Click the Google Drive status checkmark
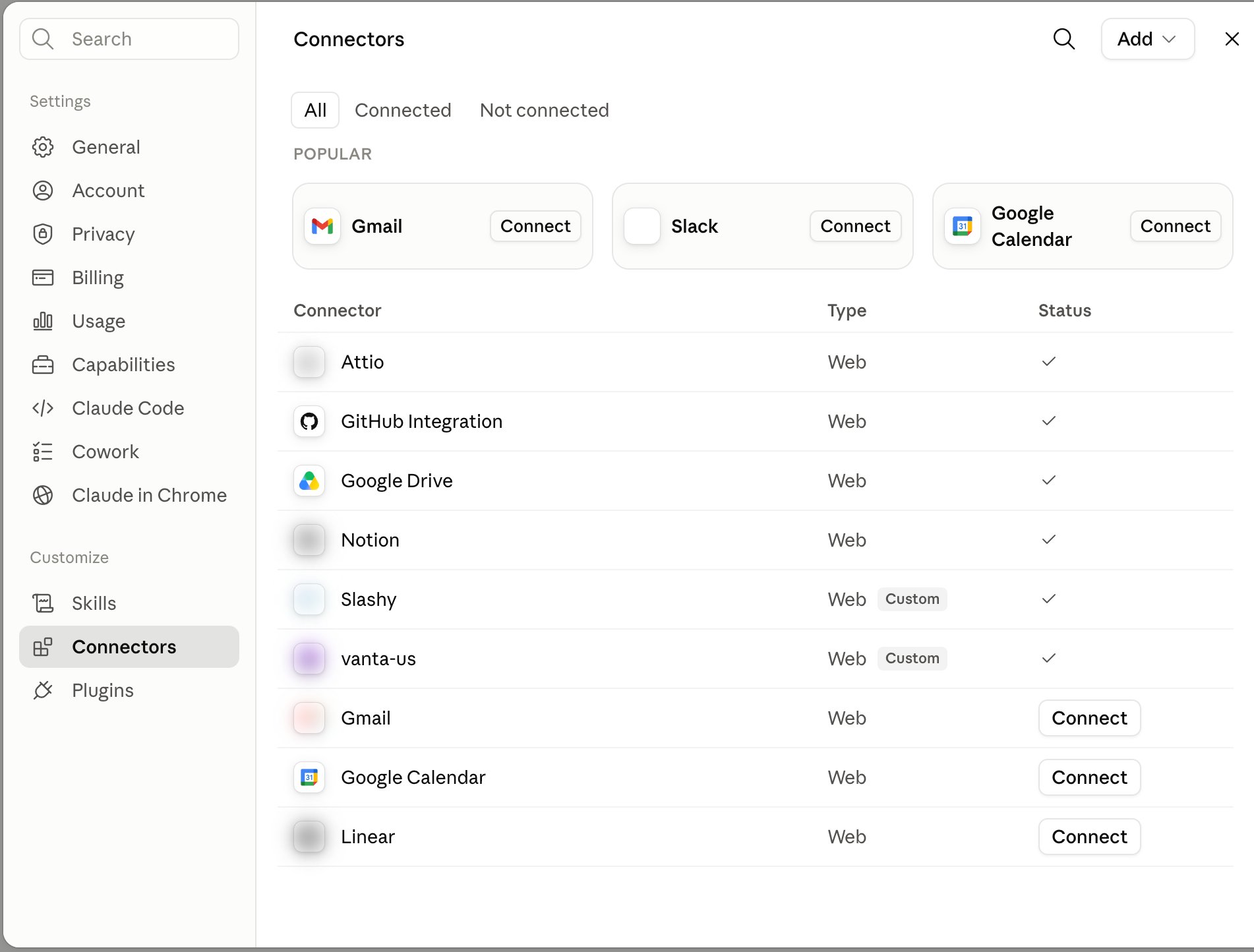1254x952 pixels. coord(1048,480)
